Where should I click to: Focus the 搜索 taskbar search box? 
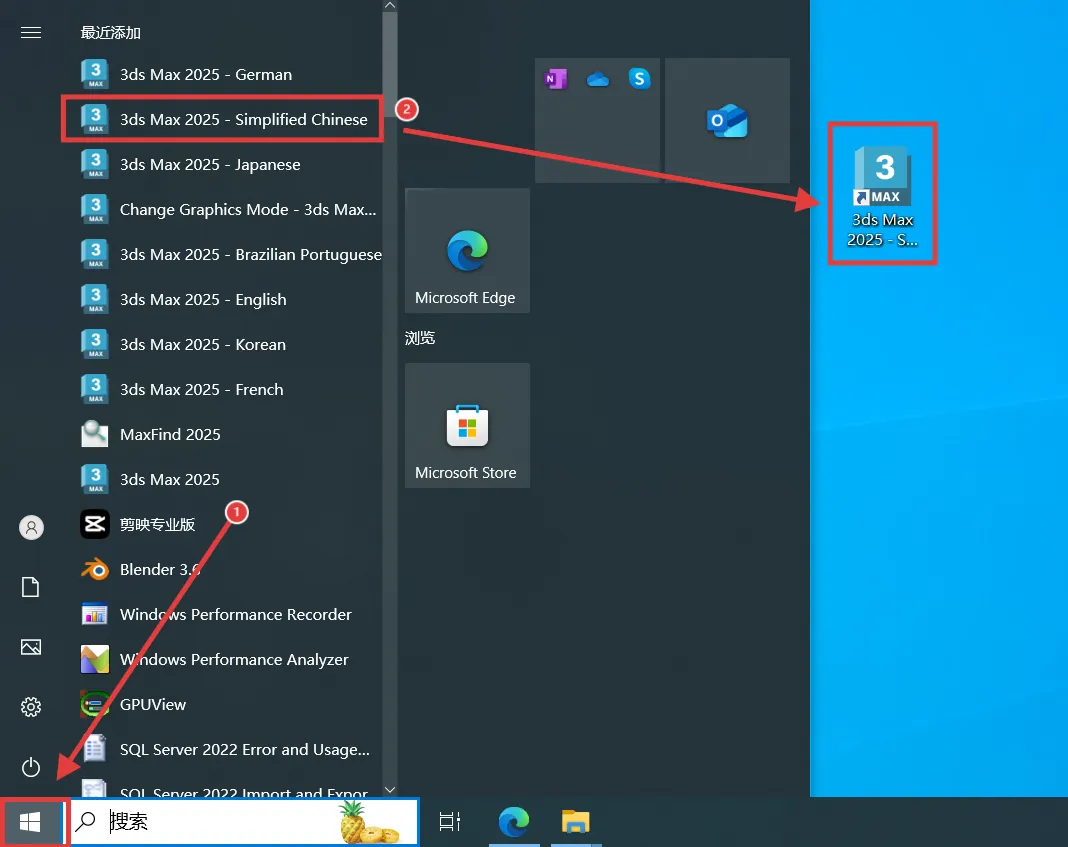[x=243, y=822]
